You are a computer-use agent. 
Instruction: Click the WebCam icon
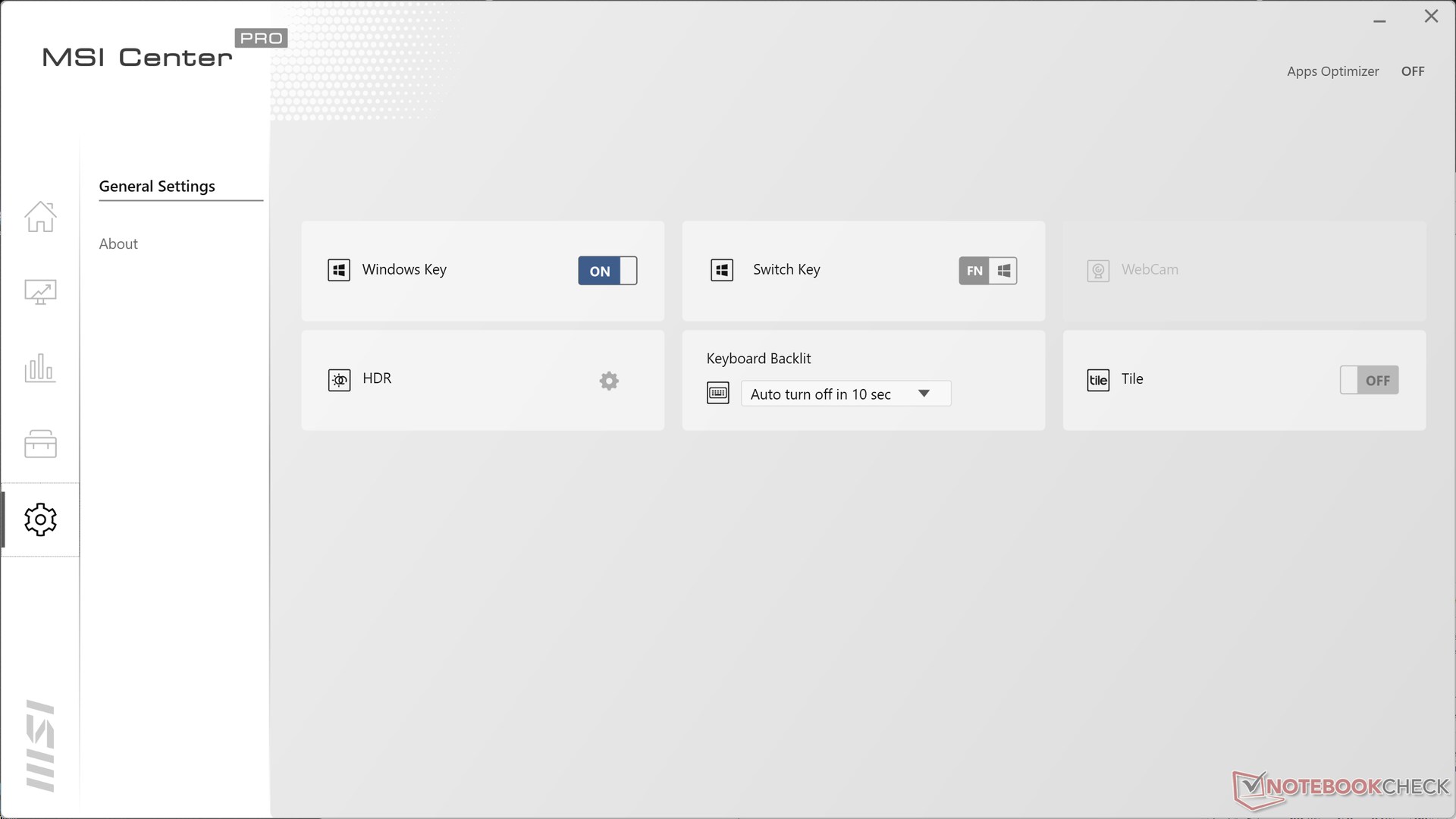click(x=1098, y=271)
